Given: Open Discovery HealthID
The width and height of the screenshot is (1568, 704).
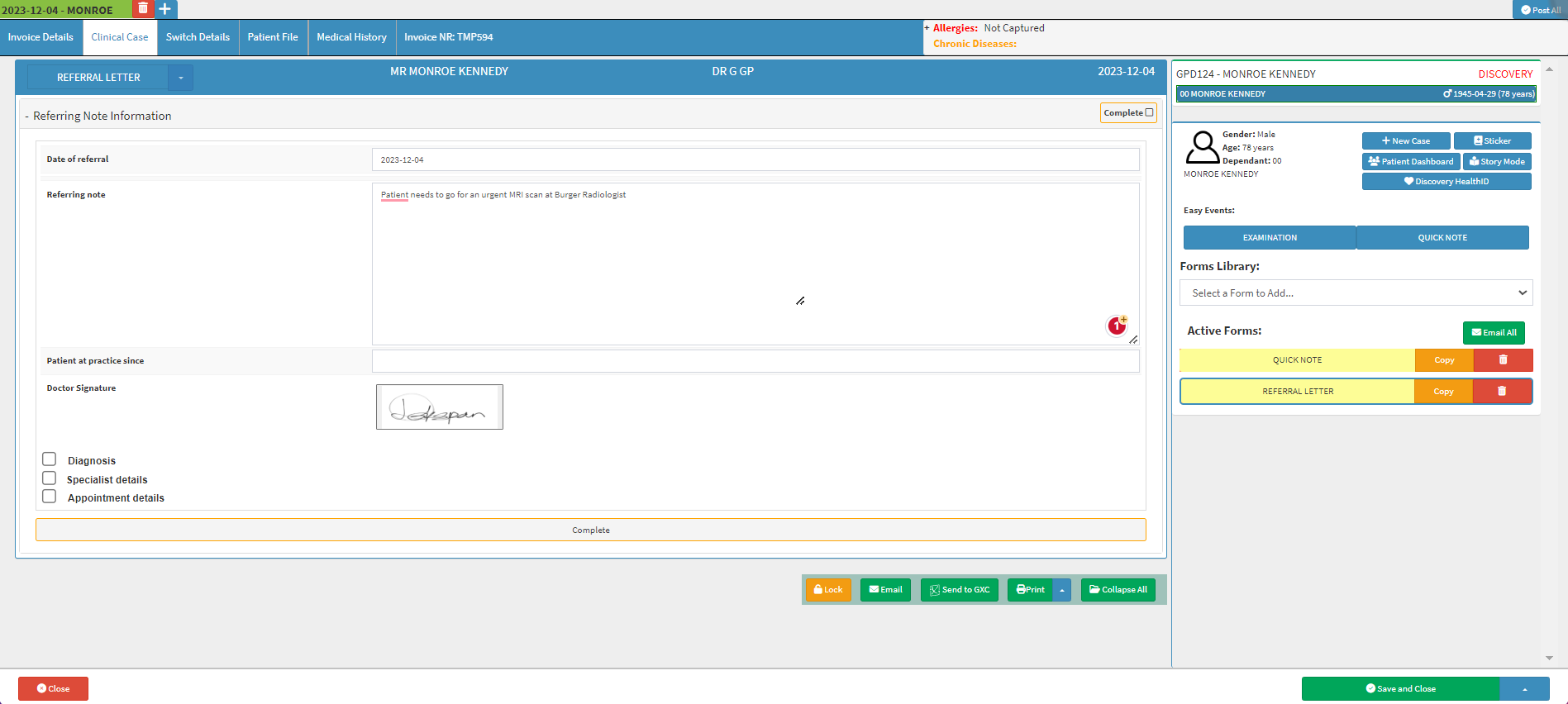Looking at the screenshot, I should (1446, 182).
